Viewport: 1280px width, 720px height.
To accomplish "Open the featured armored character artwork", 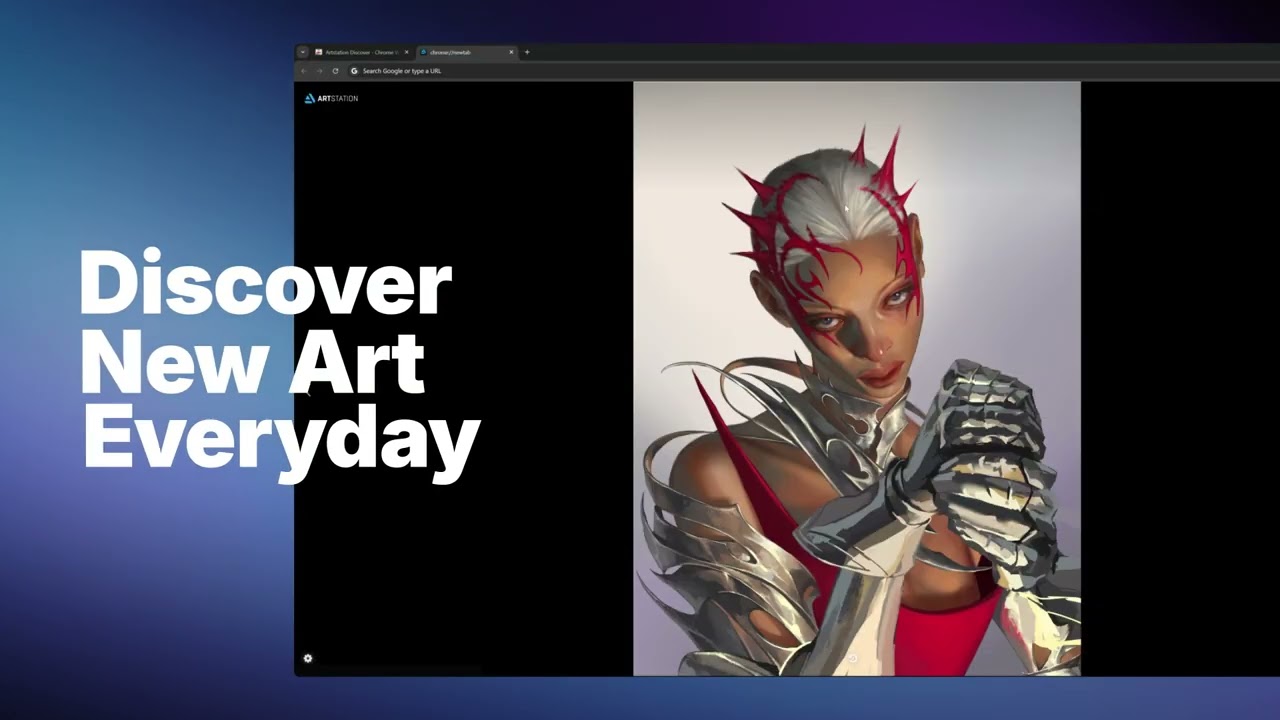I will (x=857, y=379).
